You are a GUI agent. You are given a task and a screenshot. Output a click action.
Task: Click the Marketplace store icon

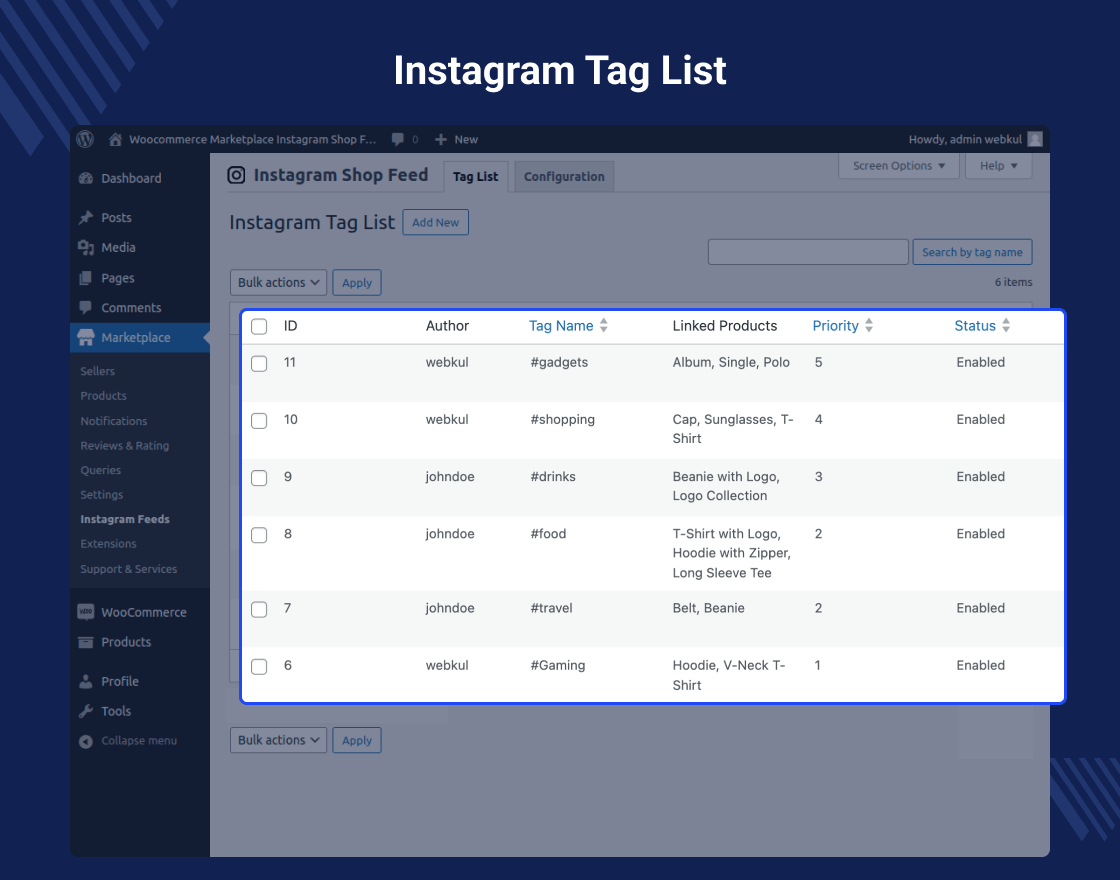(86, 338)
